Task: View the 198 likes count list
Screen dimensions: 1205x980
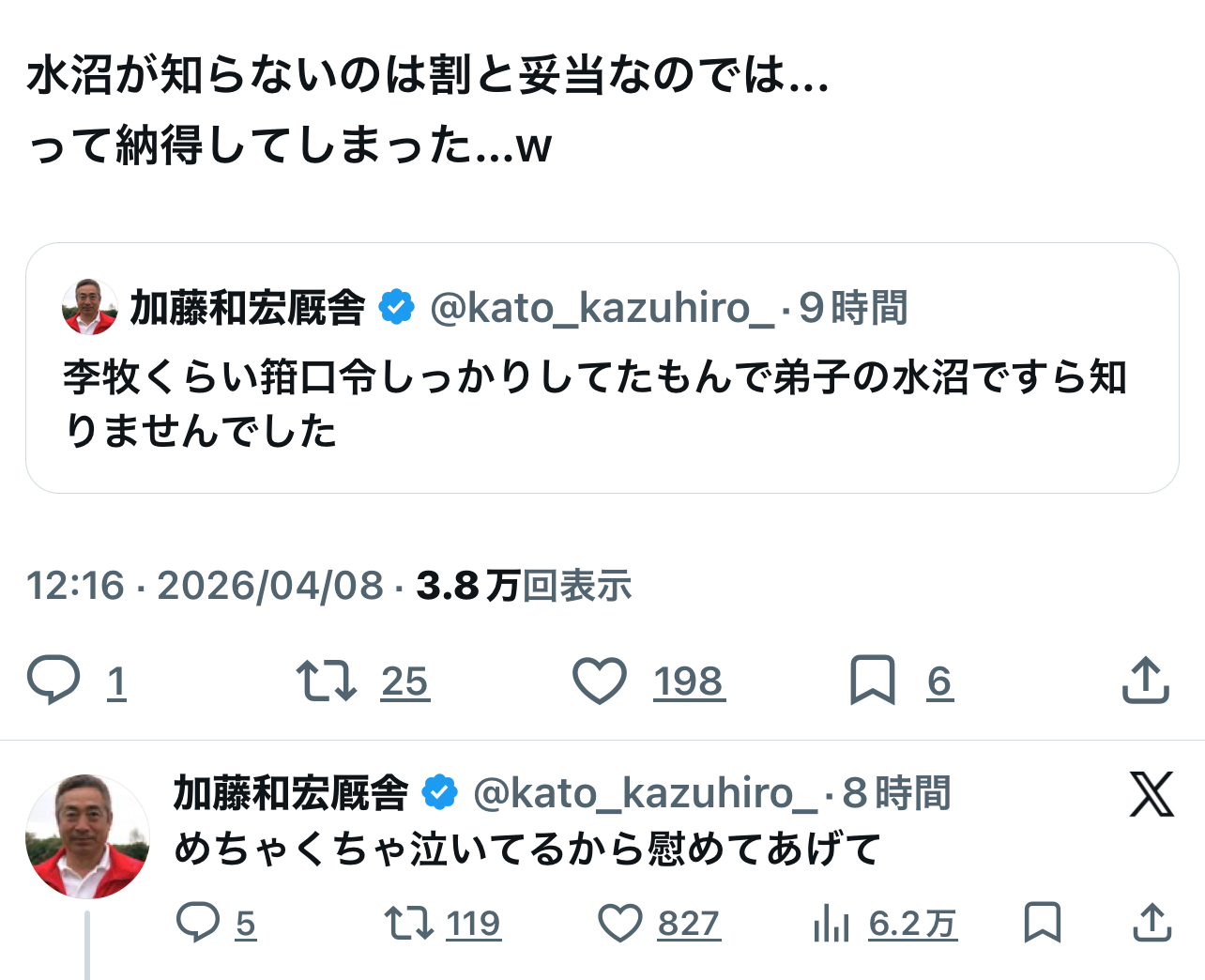Action: tap(689, 681)
